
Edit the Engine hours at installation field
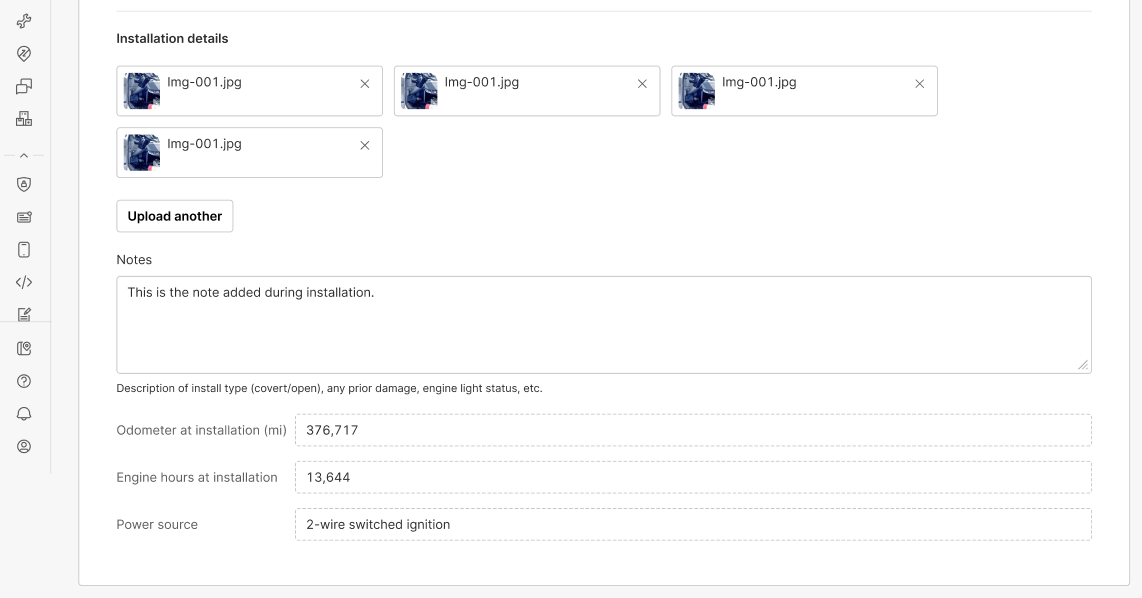click(x=693, y=477)
